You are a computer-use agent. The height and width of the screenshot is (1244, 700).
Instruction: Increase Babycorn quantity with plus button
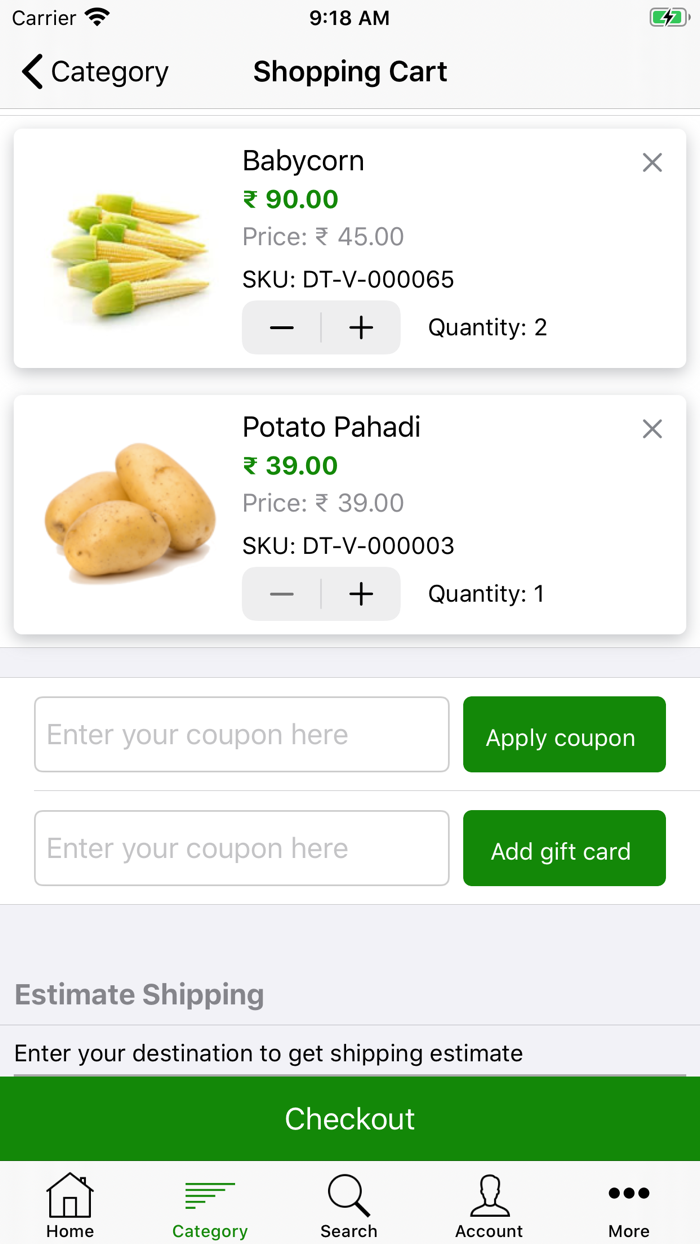pos(361,328)
